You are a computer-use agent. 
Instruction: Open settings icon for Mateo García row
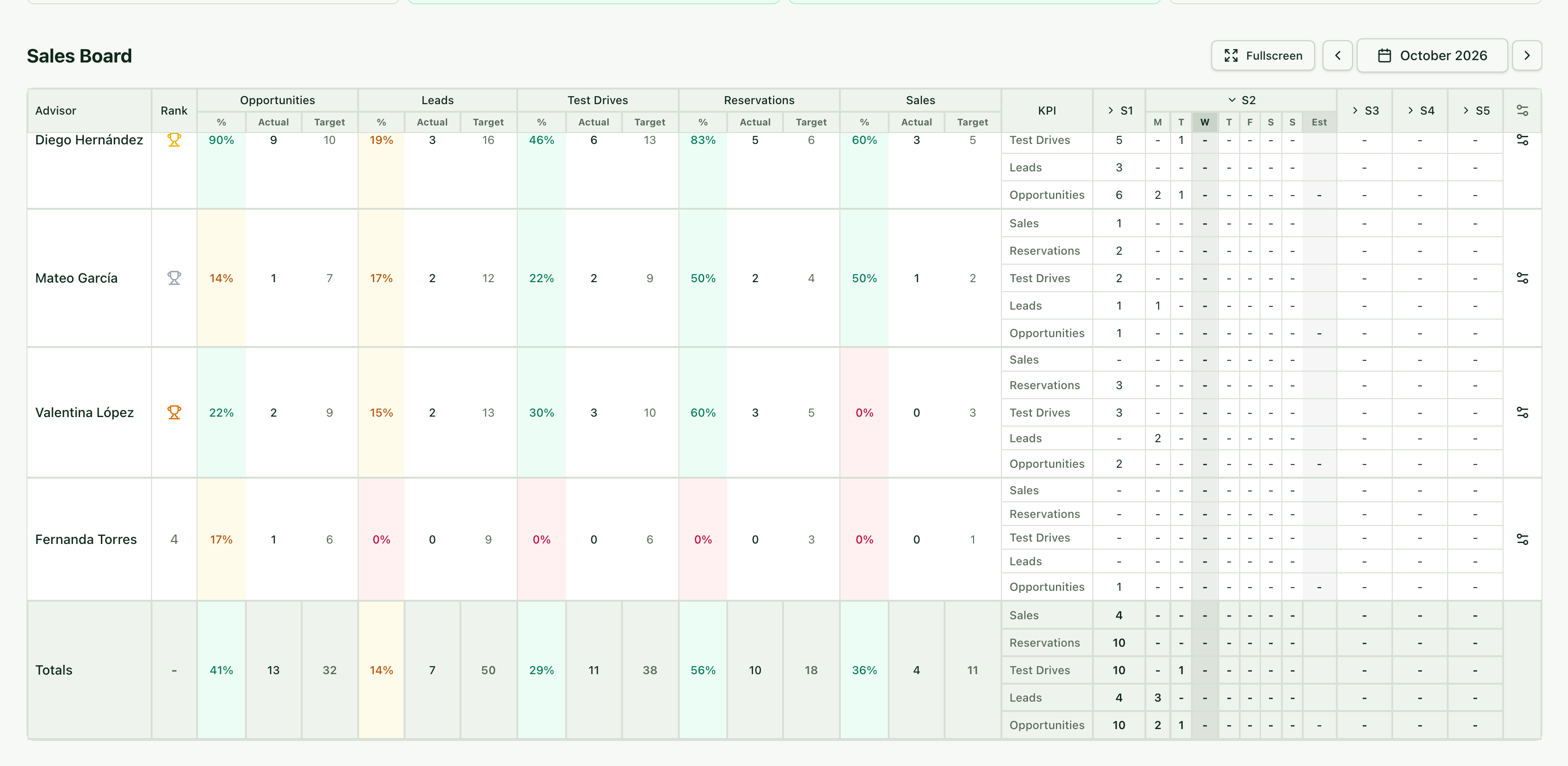pyautogui.click(x=1522, y=278)
